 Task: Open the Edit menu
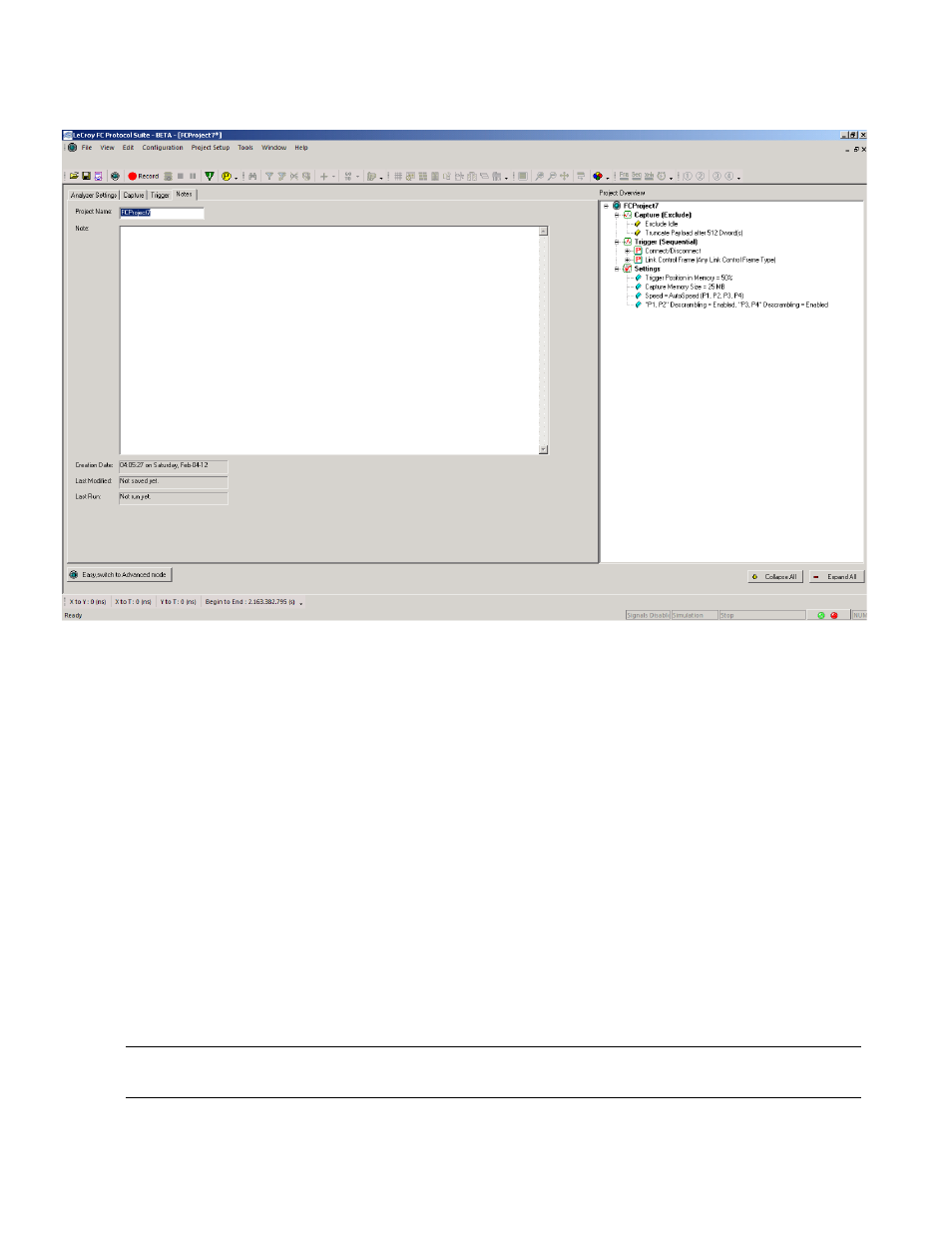[x=128, y=148]
